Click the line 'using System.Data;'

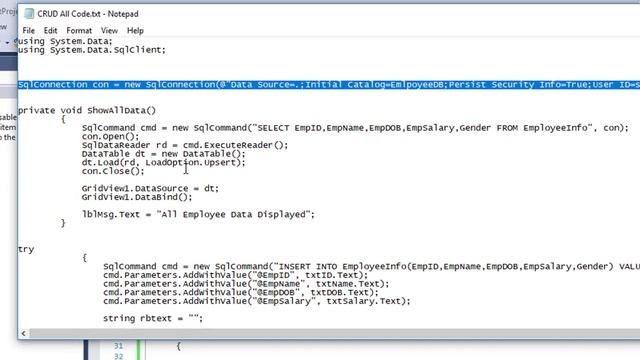pyautogui.click(x=65, y=41)
